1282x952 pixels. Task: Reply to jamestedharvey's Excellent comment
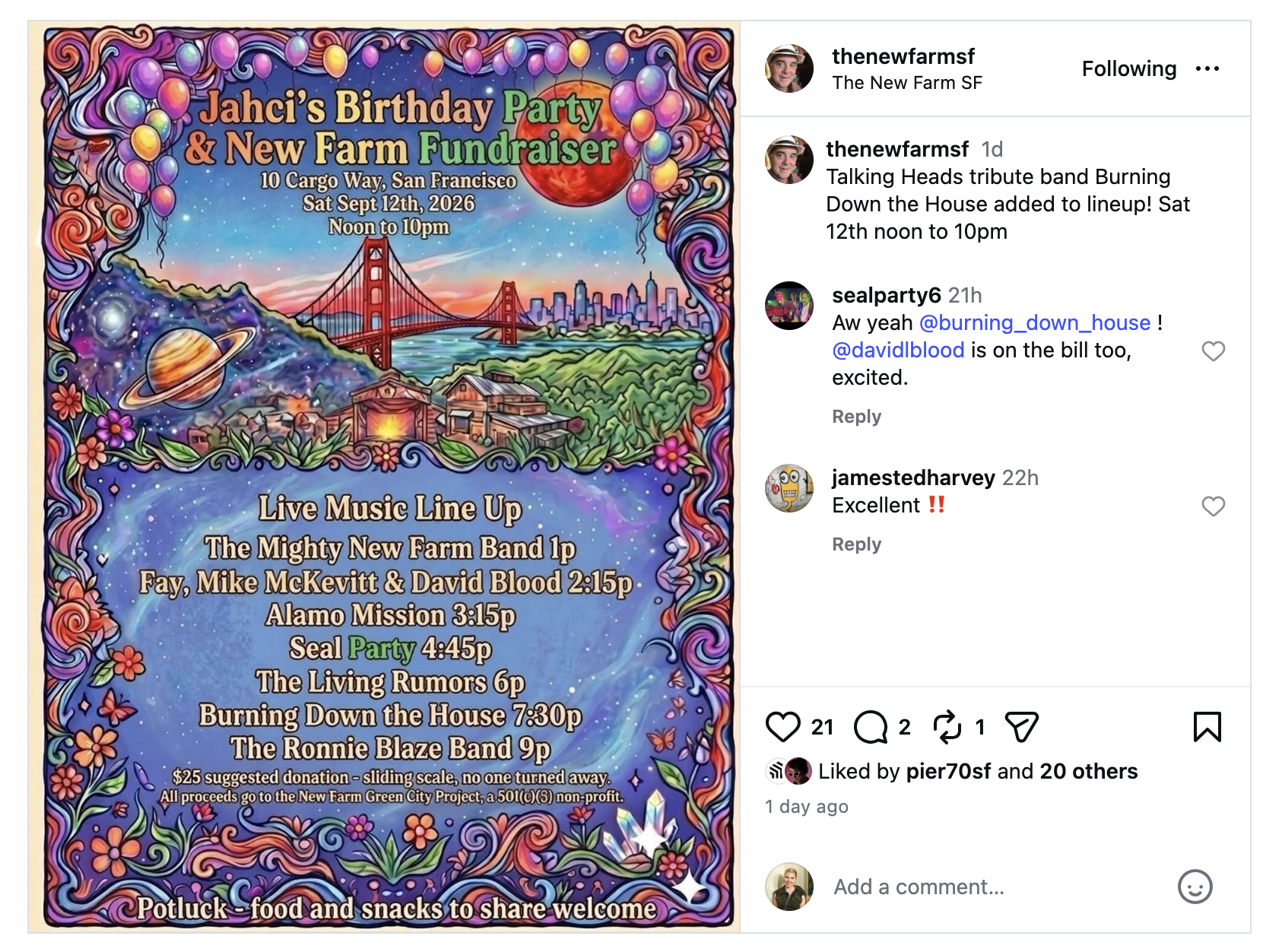click(856, 544)
